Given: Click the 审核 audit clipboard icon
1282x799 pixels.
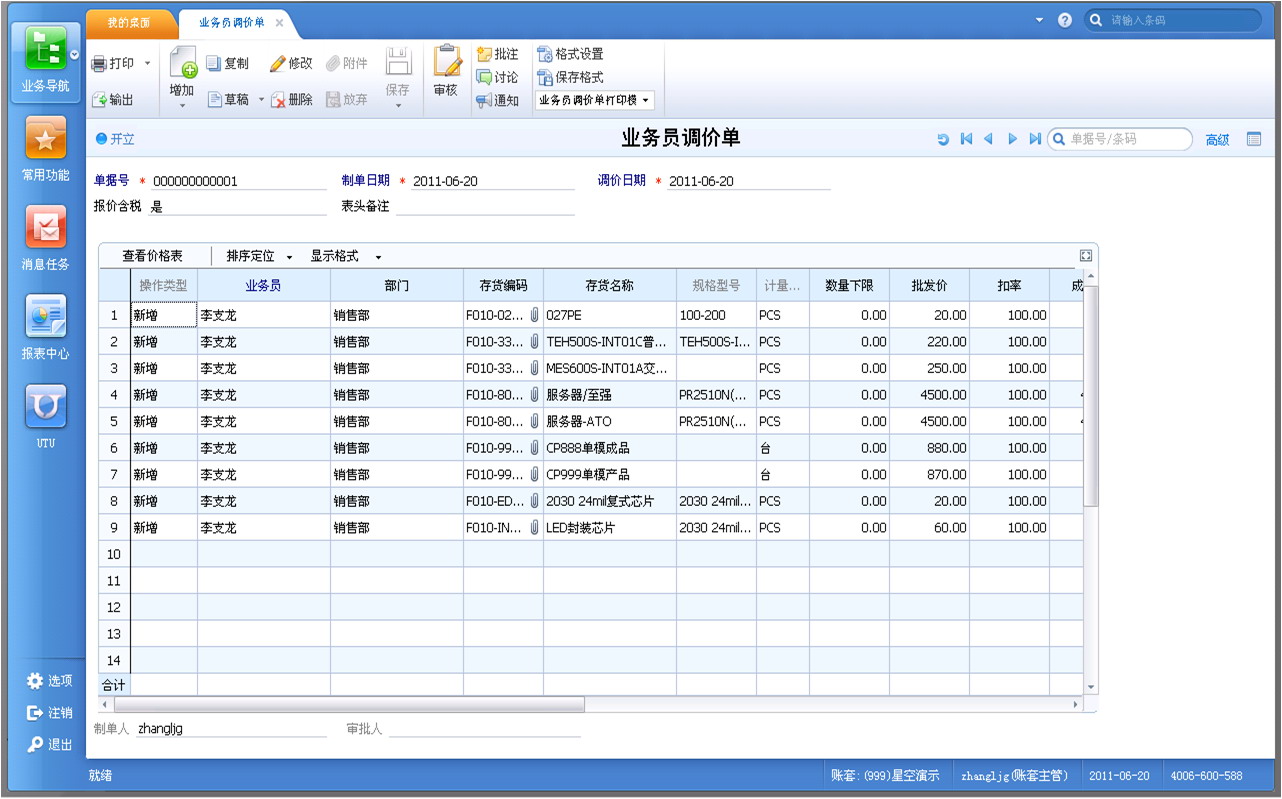Looking at the screenshot, I should tap(446, 62).
